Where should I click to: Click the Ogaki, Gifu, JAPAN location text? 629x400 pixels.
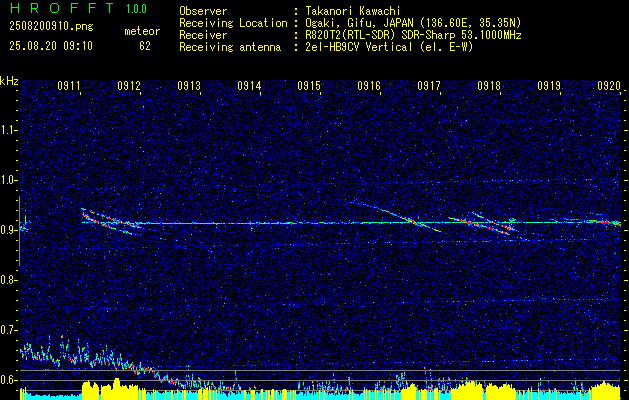(x=413, y=23)
